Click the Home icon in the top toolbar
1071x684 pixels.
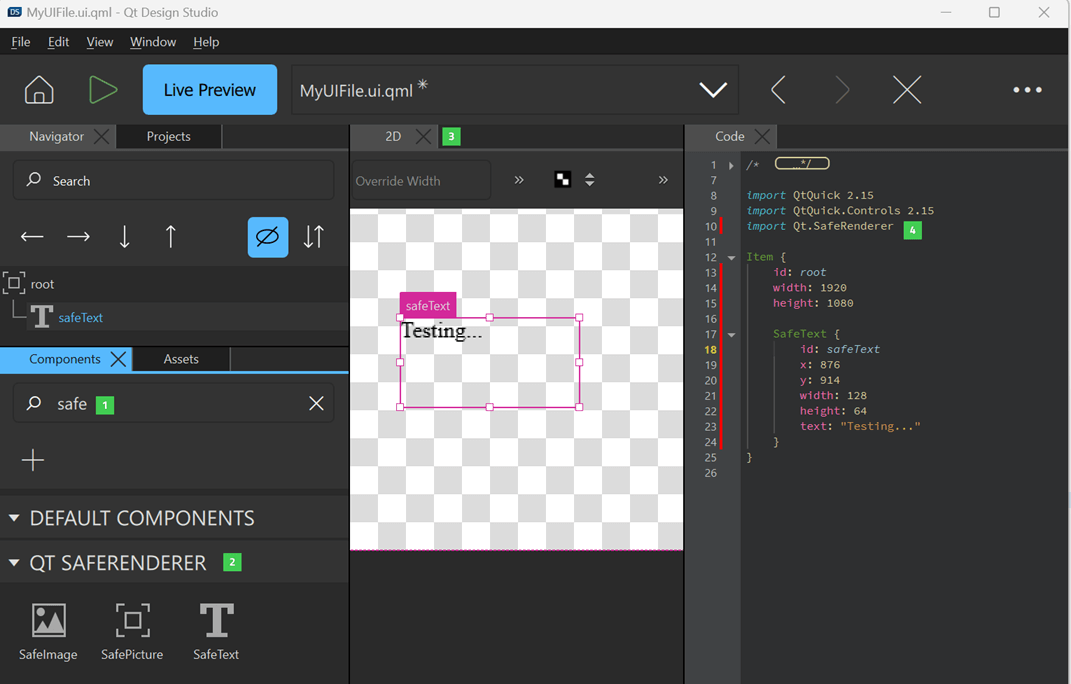pos(39,90)
